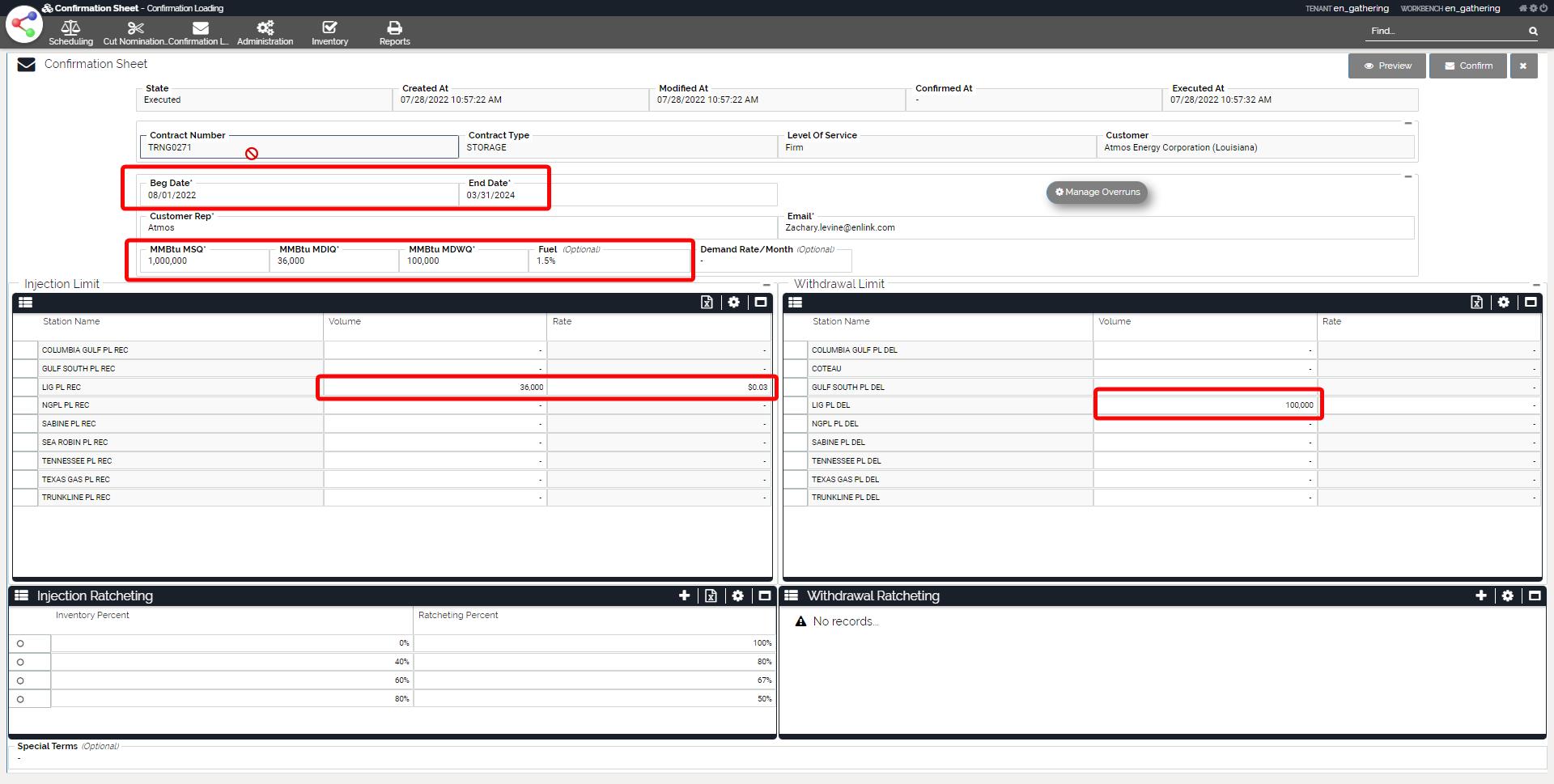The width and height of the screenshot is (1554, 784).
Task: Open the Inventory menu
Action: pos(329,33)
